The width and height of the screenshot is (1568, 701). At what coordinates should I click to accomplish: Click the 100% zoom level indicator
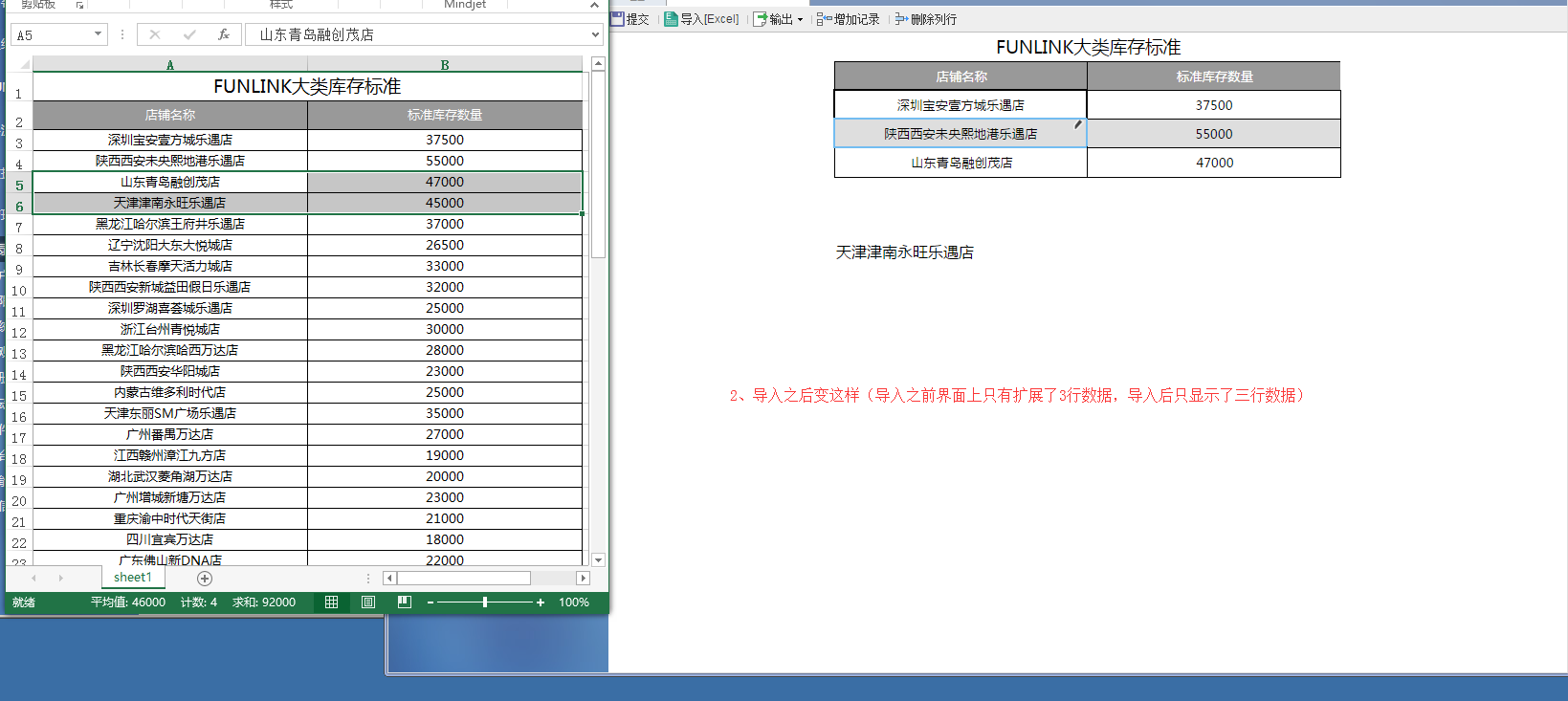[x=574, y=602]
